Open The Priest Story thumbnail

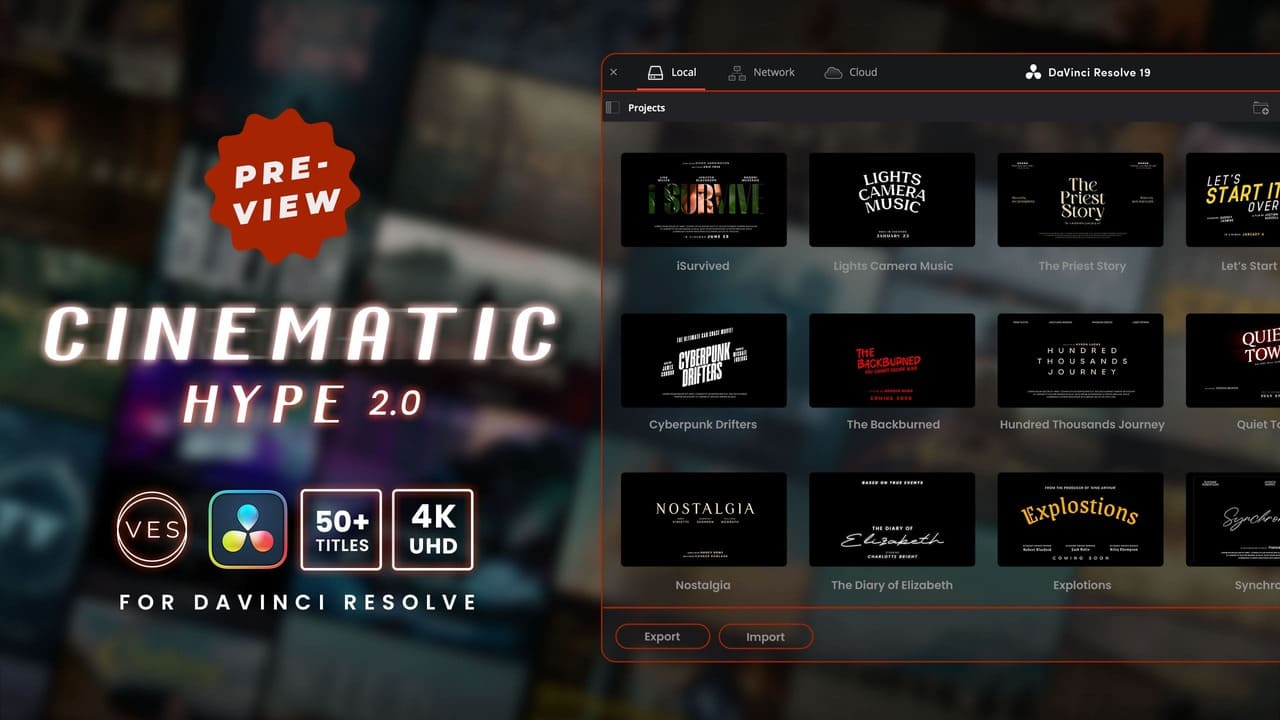1080,199
